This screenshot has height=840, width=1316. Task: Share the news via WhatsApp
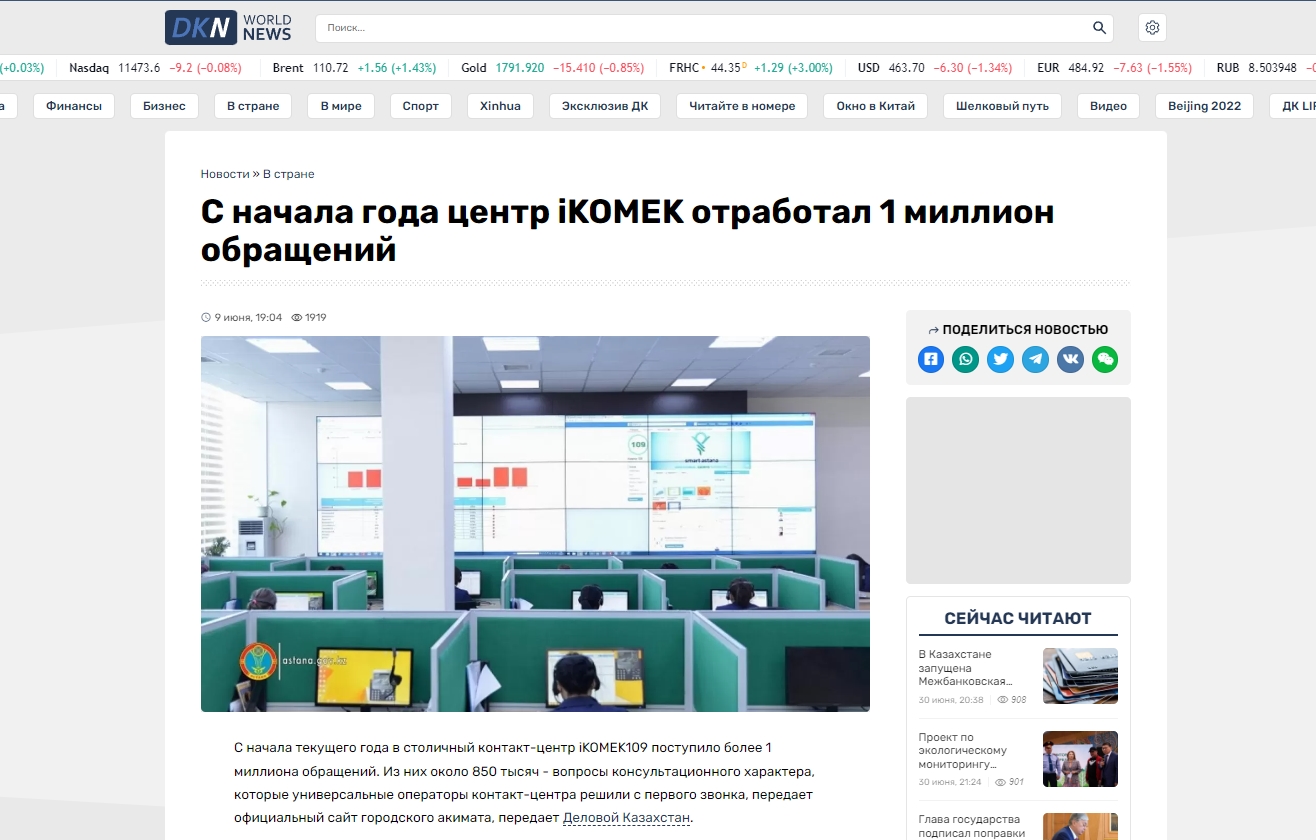[x=966, y=360]
